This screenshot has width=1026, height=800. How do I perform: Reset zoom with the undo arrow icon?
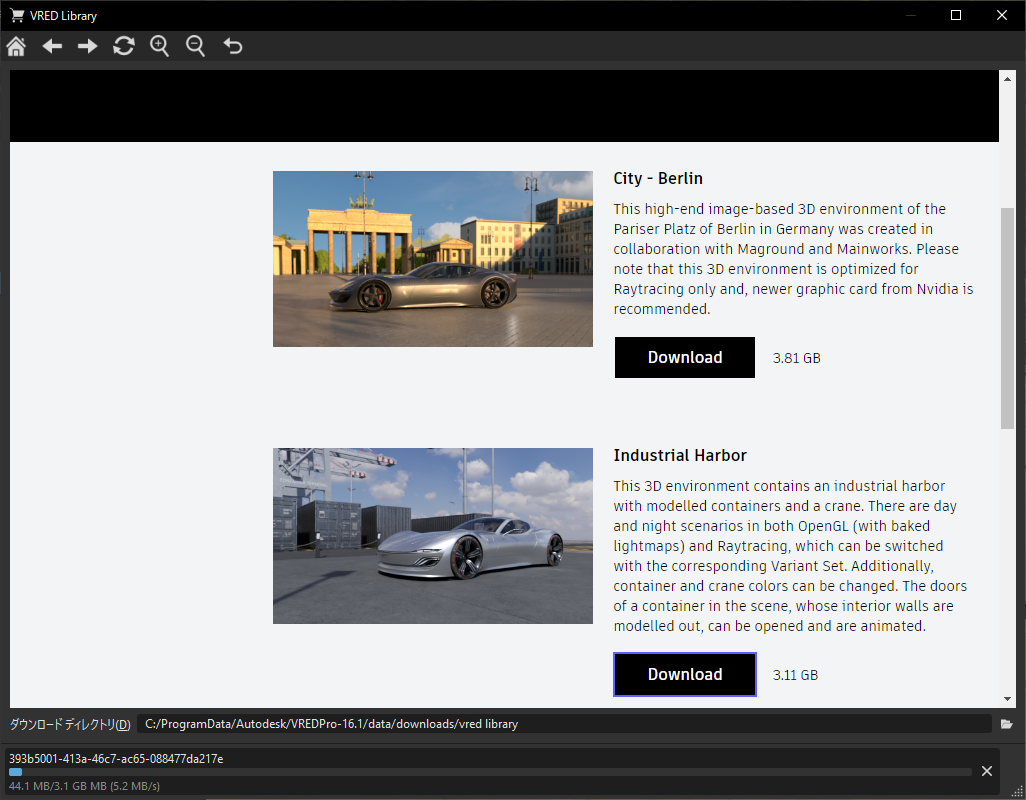[x=232, y=46]
